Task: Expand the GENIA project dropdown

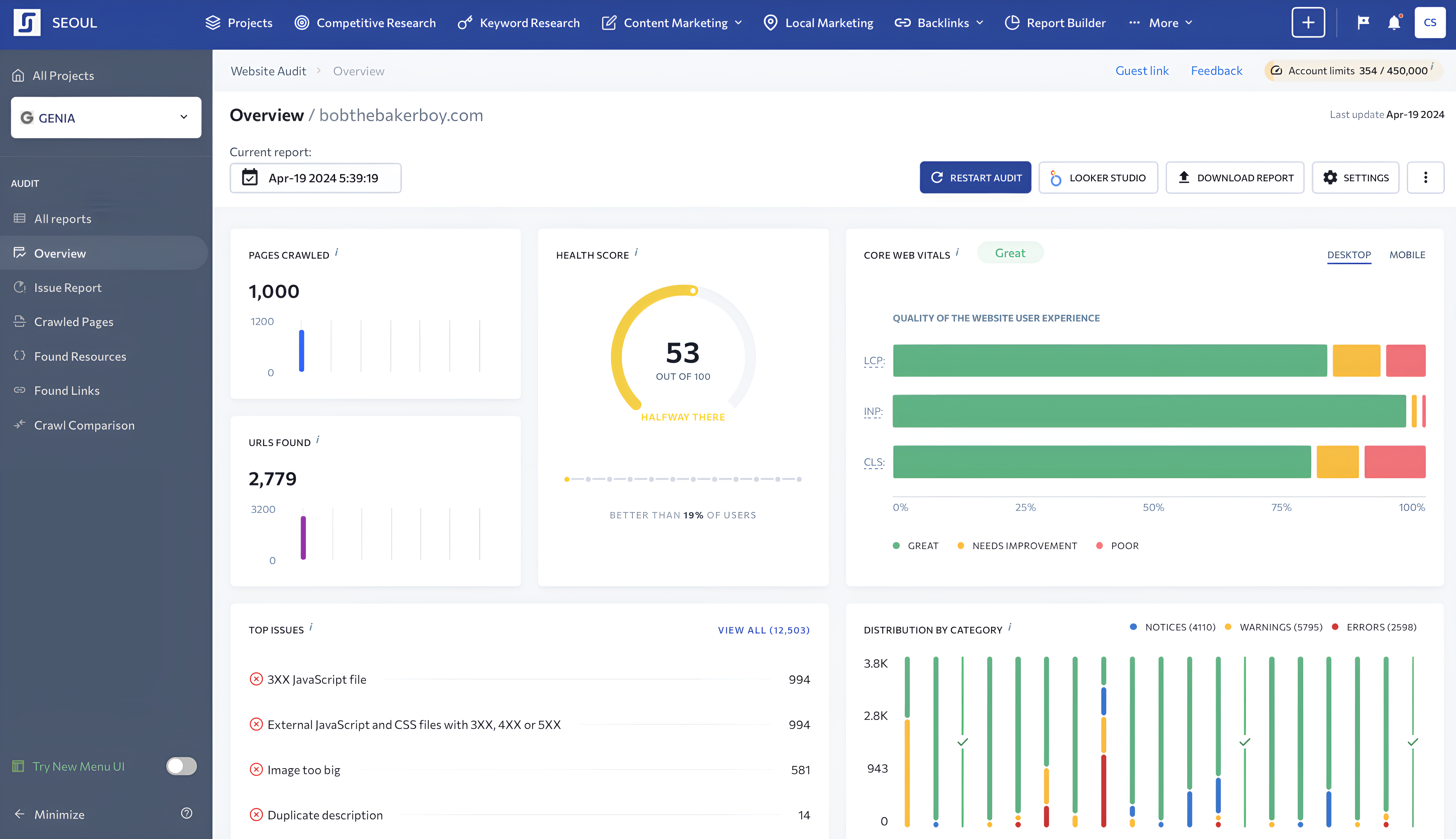Action: point(106,117)
